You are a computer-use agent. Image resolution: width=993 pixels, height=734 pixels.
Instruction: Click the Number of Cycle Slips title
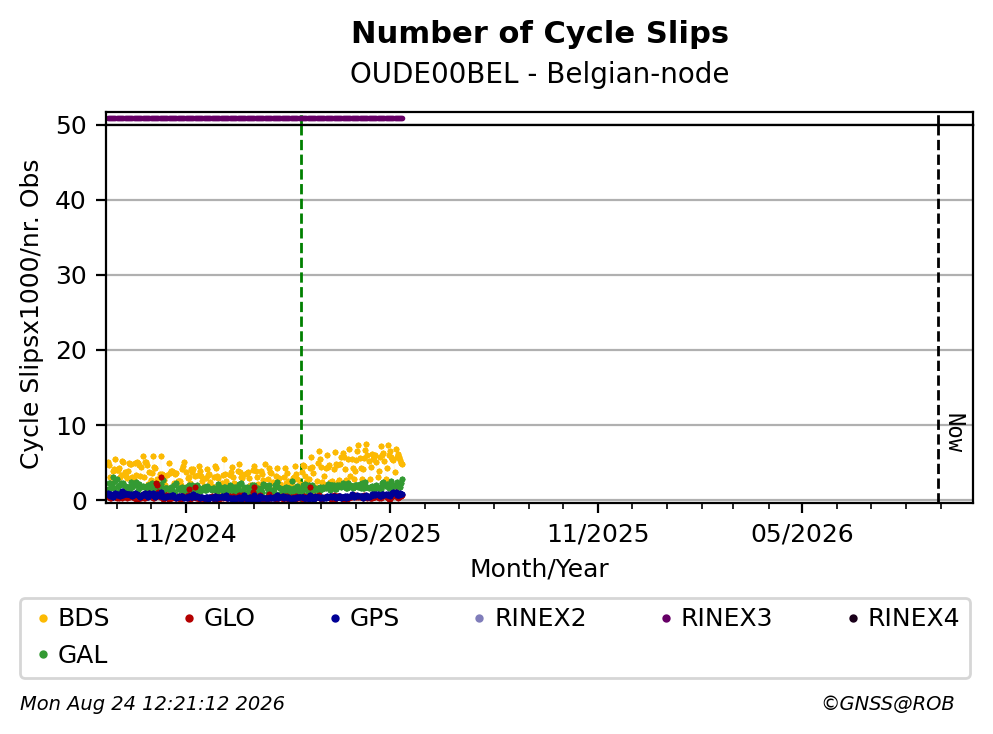tap(540, 33)
